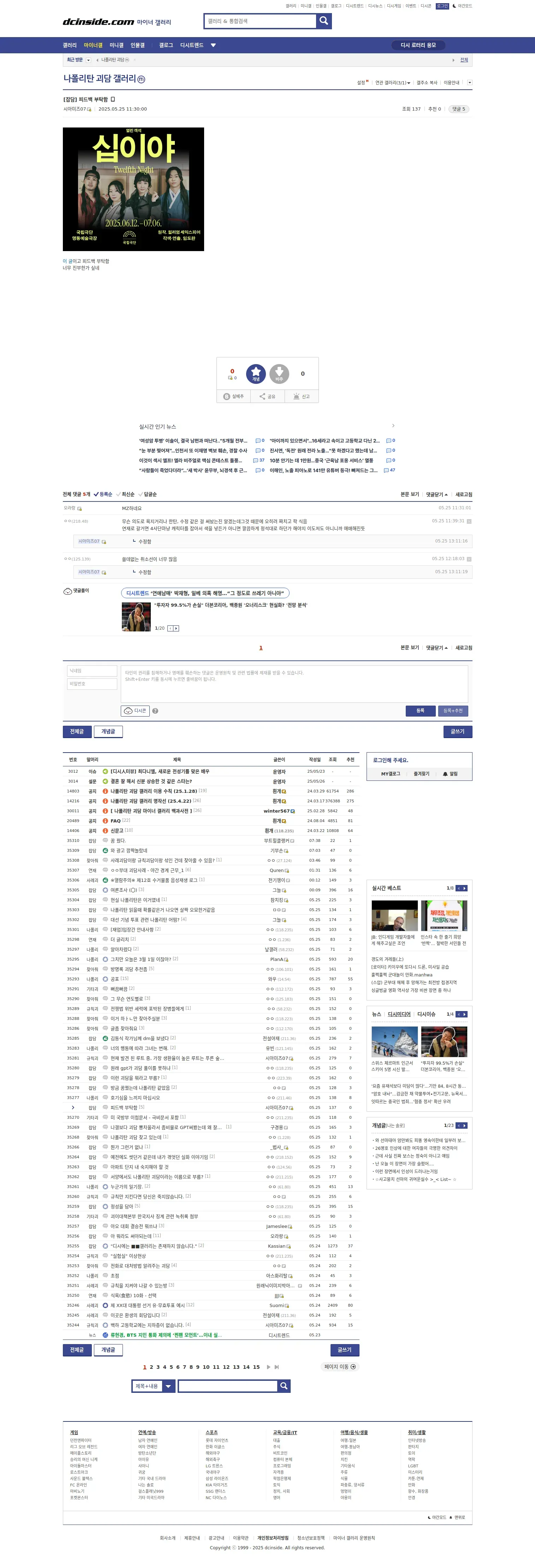Click the 닉네임 input field
The image size is (535, 1568).
pos(92,671)
